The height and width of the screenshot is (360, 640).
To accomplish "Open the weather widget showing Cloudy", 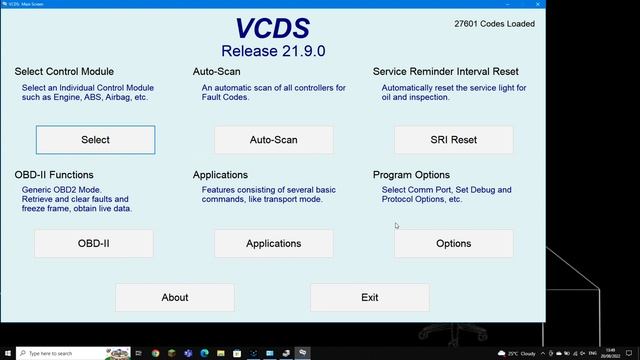I will coord(517,353).
